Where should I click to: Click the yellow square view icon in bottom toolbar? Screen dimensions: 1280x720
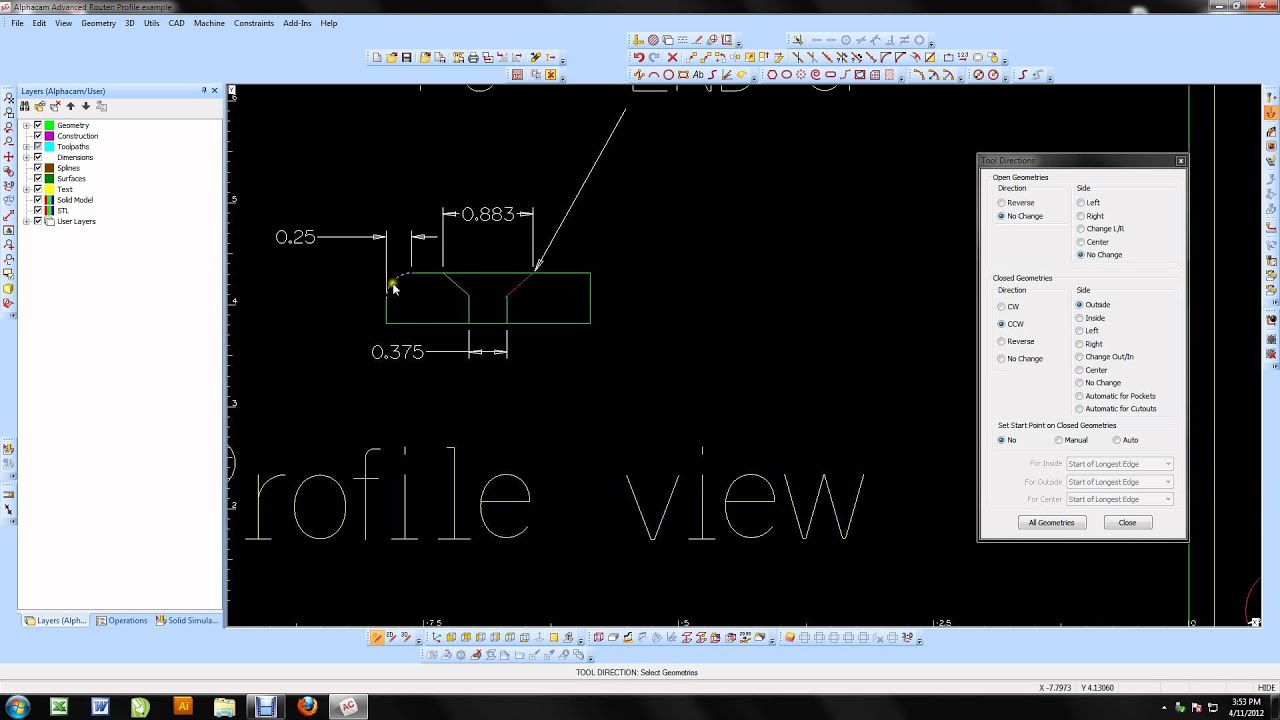click(x=554, y=637)
